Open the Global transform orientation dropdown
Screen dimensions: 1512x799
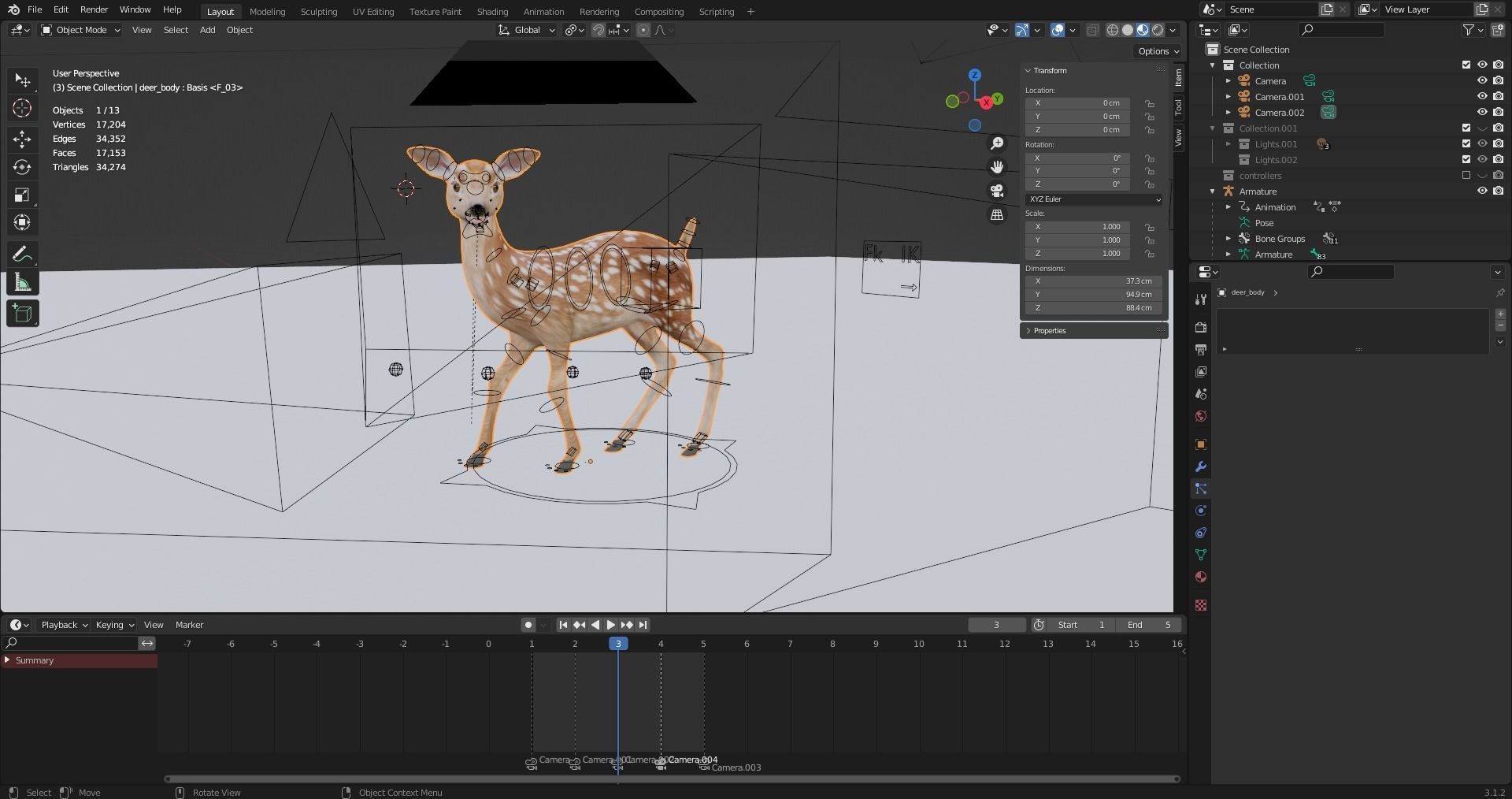pos(527,30)
